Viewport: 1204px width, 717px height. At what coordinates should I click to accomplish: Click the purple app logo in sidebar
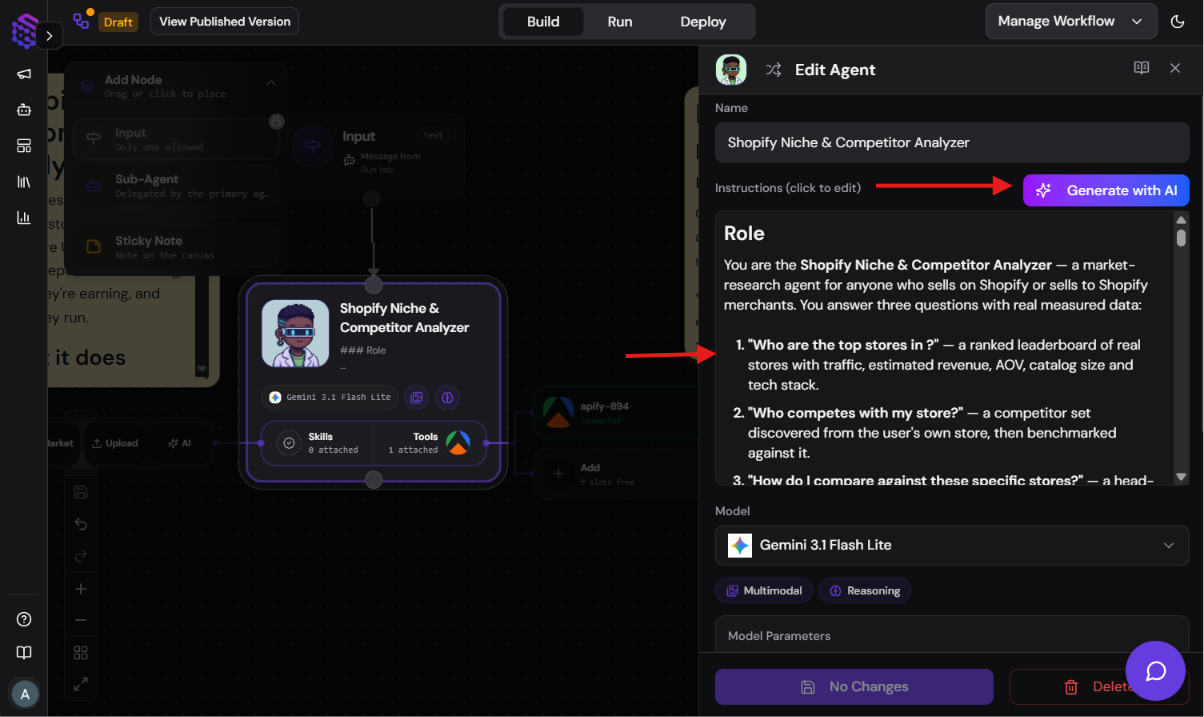coord(24,33)
